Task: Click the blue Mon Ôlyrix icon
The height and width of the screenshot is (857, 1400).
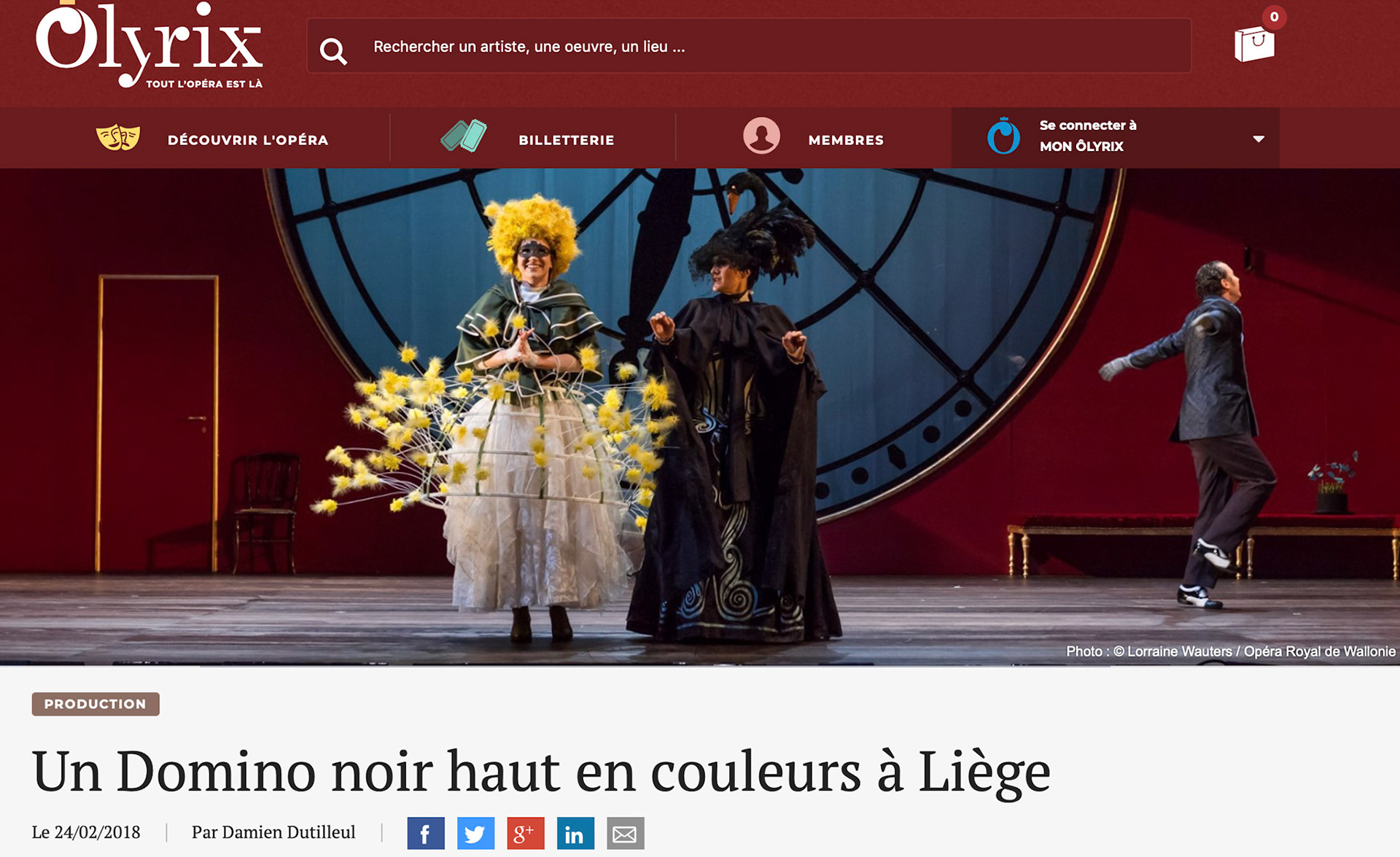Action: pos(1003,136)
